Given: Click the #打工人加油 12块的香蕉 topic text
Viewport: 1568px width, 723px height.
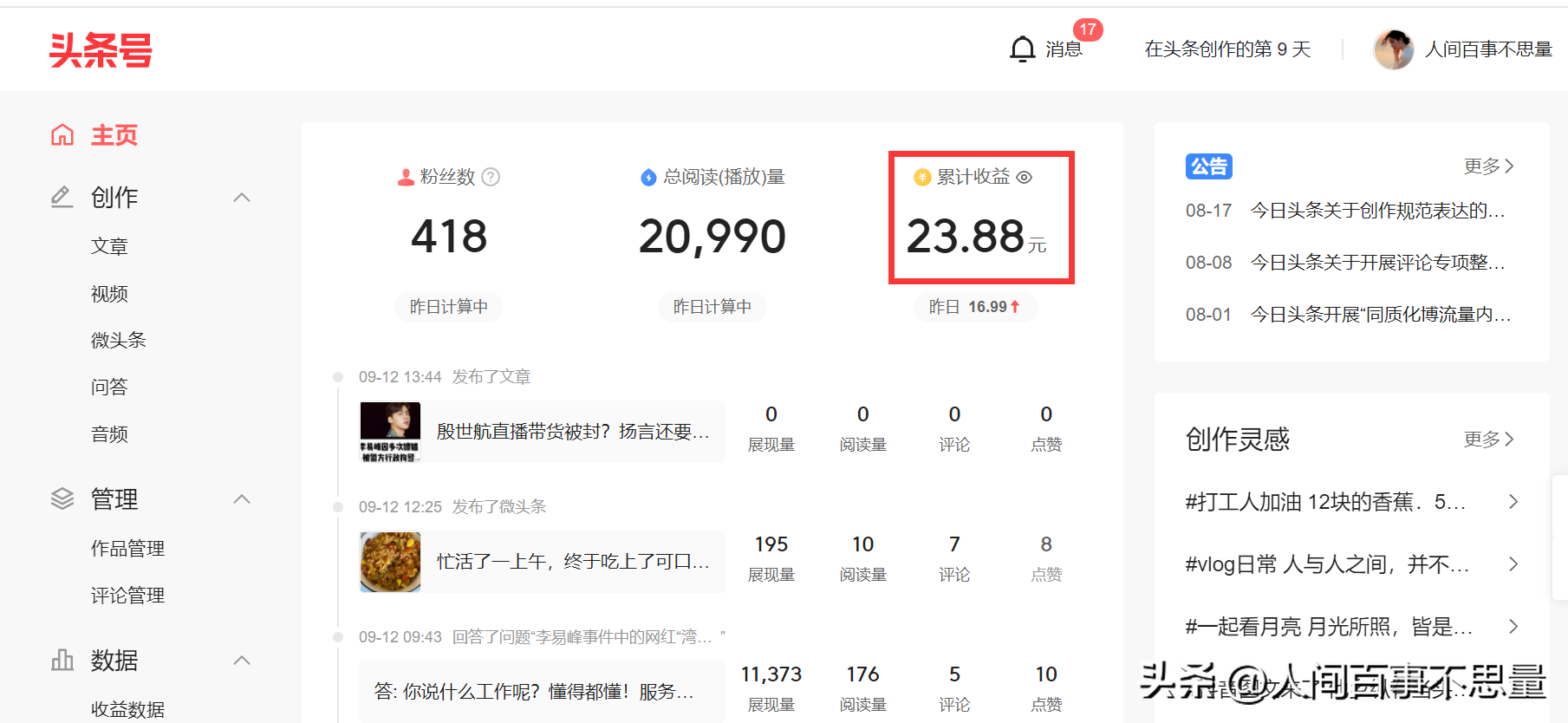Looking at the screenshot, I should [1325, 502].
